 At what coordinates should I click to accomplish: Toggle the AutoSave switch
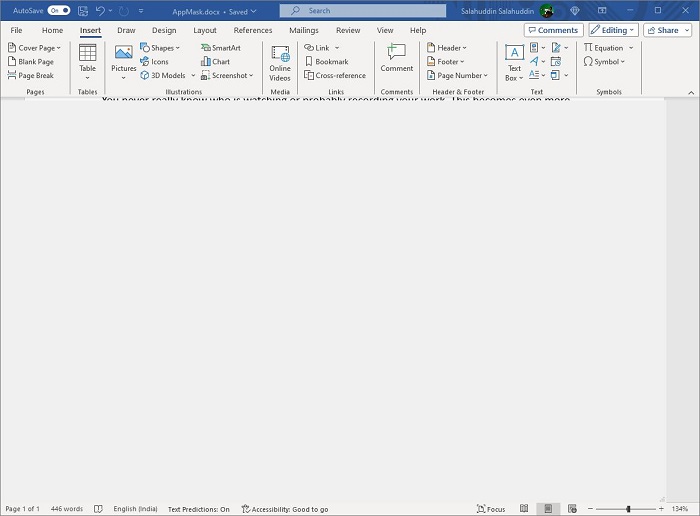point(59,11)
